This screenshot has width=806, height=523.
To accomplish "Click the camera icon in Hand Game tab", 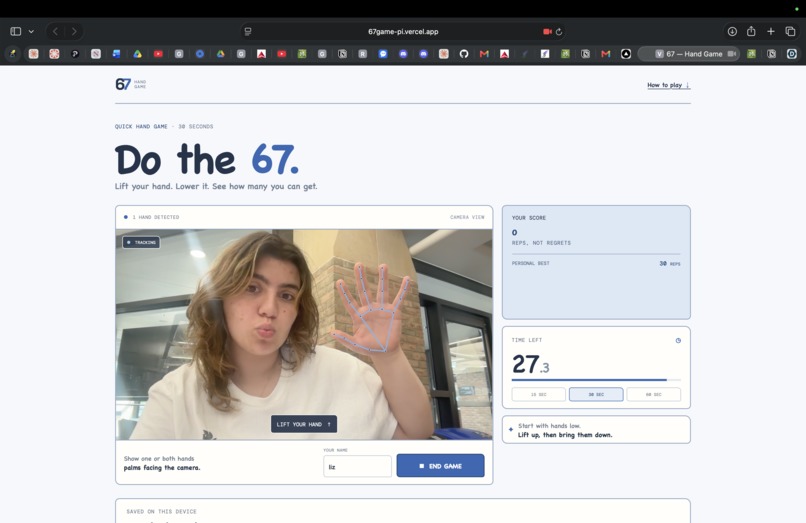I will tap(731, 53).
